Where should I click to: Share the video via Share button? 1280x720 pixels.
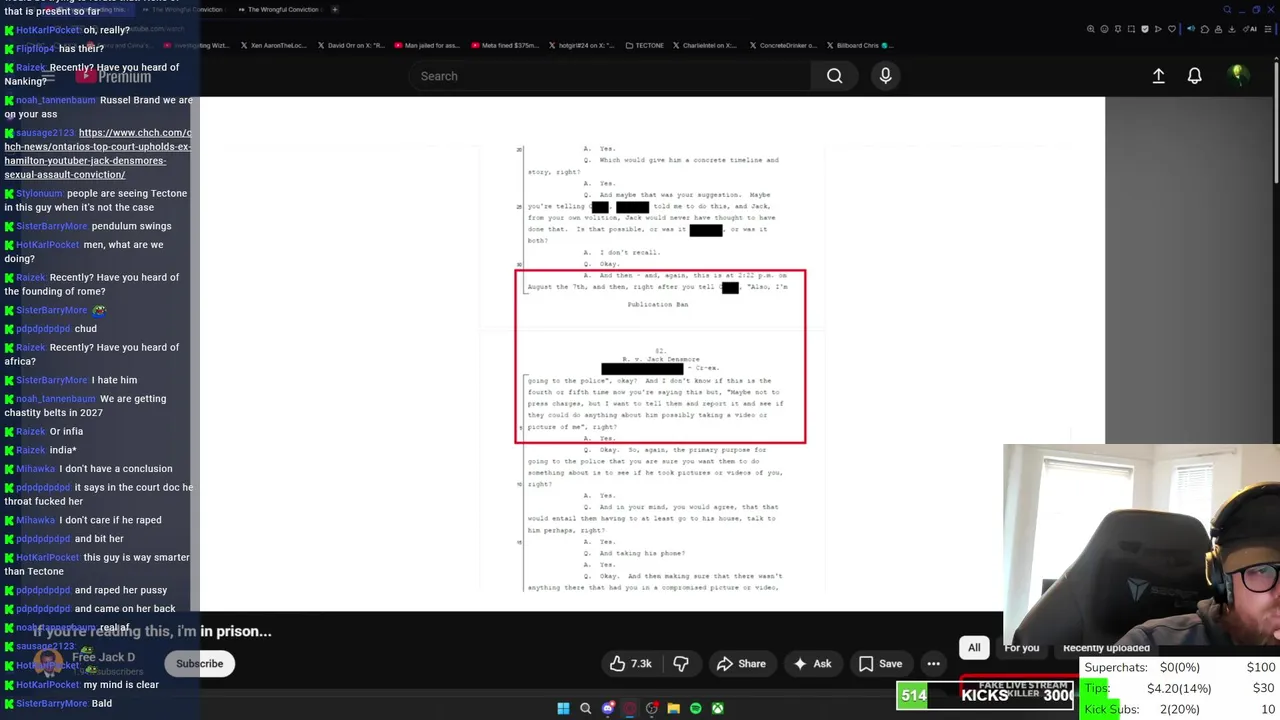pyautogui.click(x=741, y=664)
